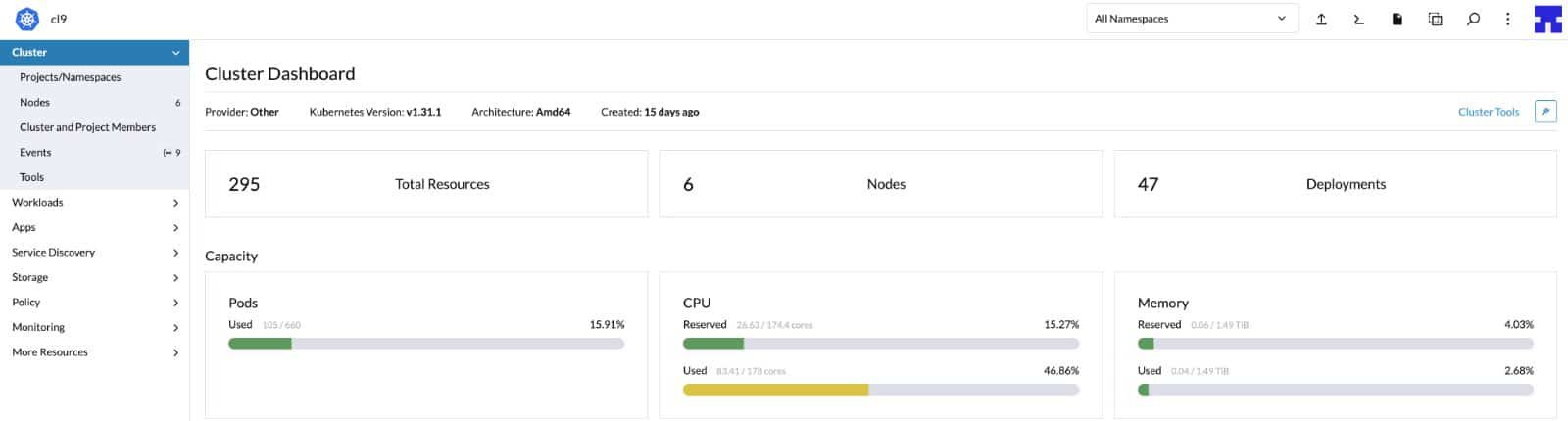Open the resource search magnifier icon
Screen dimensions: 1568x421
(1472, 19)
